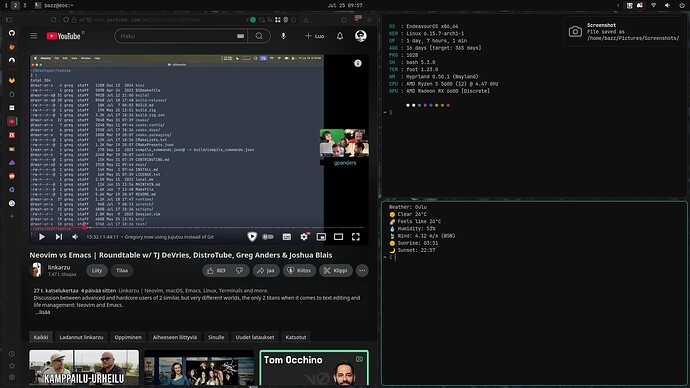Click the shield icon in player controls
Viewport: 690px width, 388px height.
click(x=252, y=237)
